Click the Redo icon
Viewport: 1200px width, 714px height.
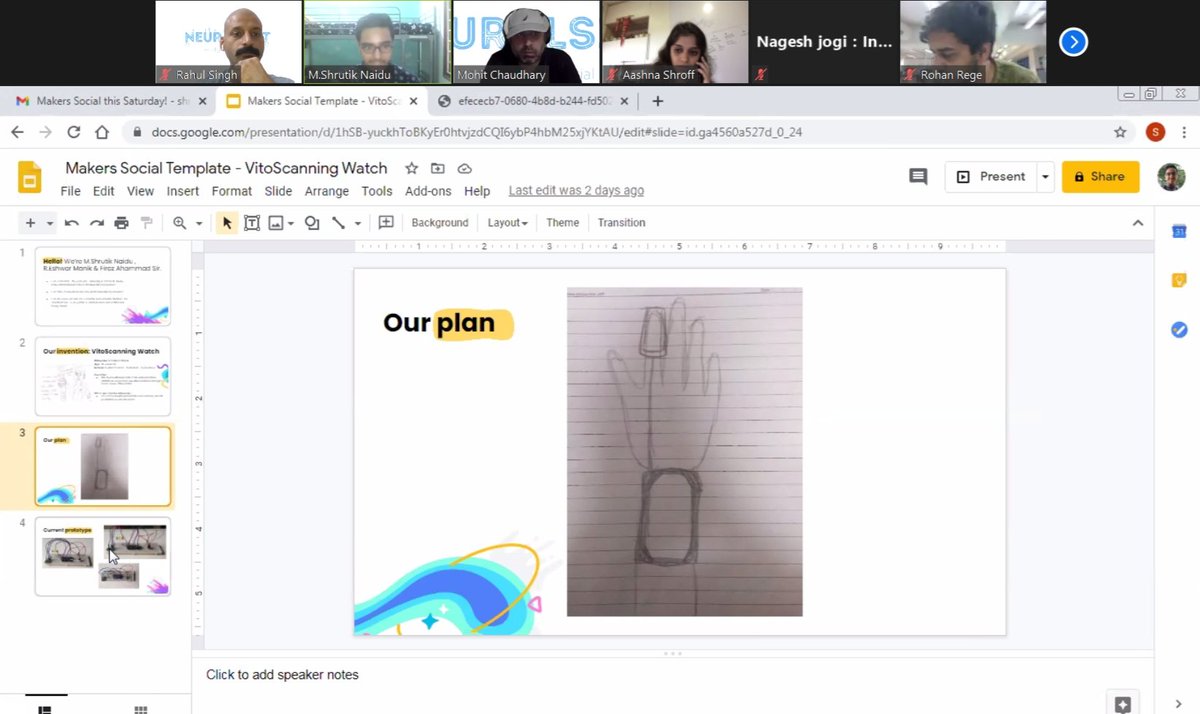(95, 222)
